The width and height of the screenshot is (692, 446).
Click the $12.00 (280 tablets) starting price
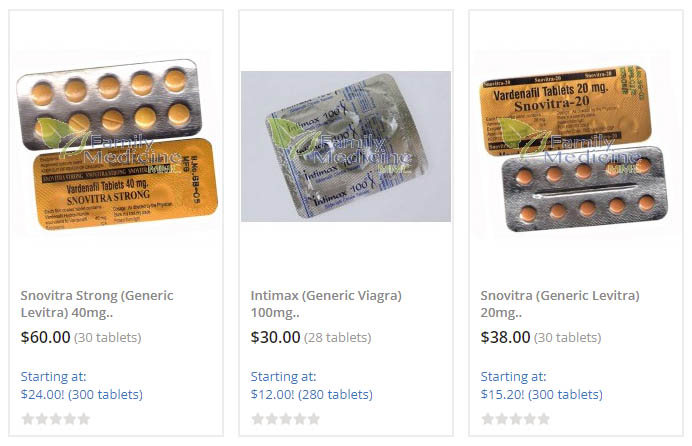click(312, 394)
